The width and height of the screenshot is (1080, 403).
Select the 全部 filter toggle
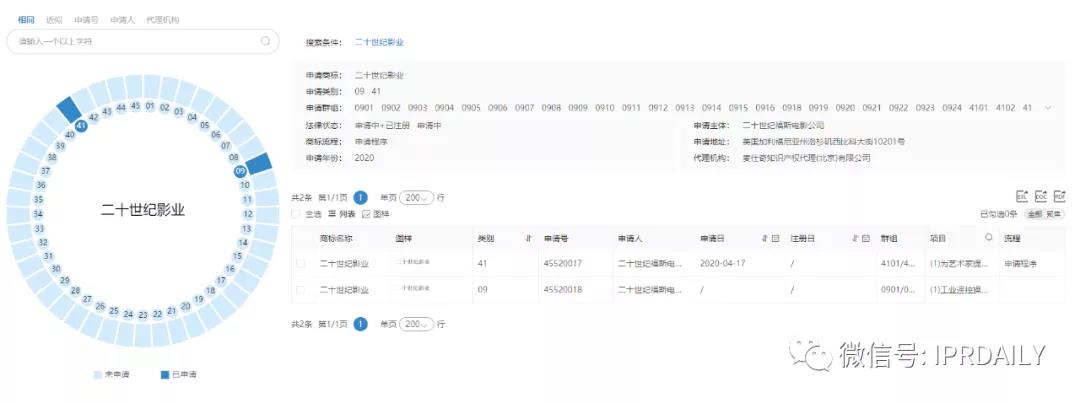pos(1035,214)
